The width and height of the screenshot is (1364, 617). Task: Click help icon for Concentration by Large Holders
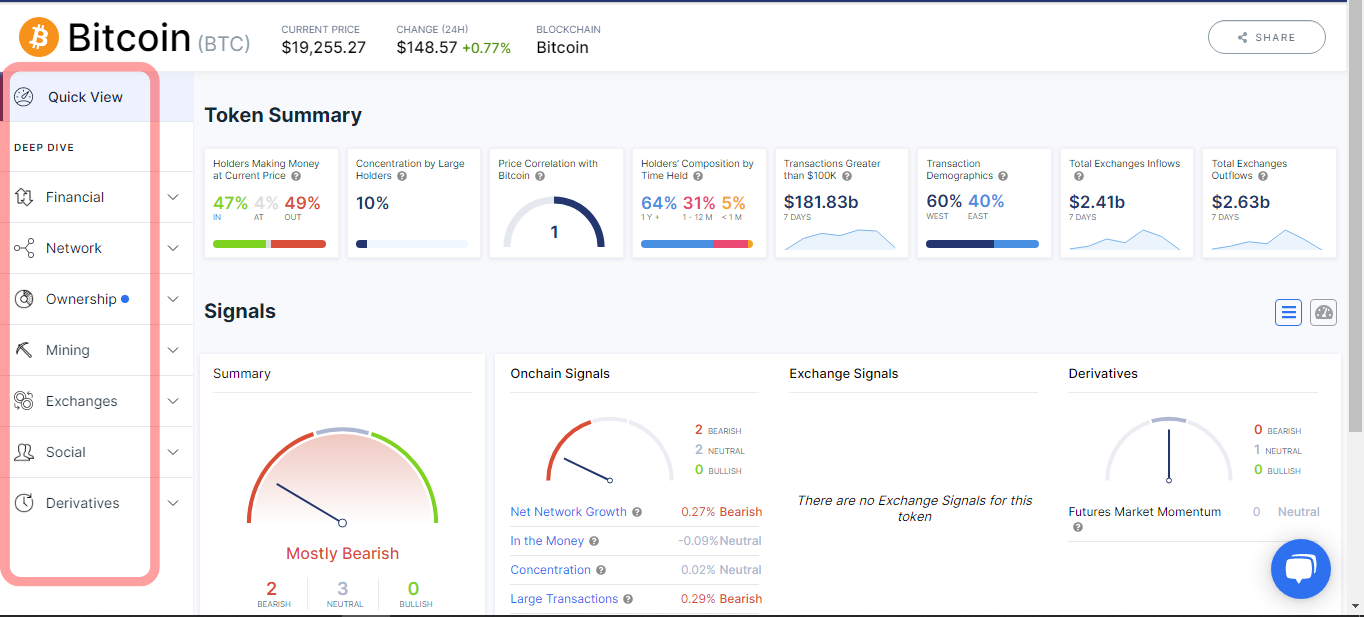coord(402,176)
